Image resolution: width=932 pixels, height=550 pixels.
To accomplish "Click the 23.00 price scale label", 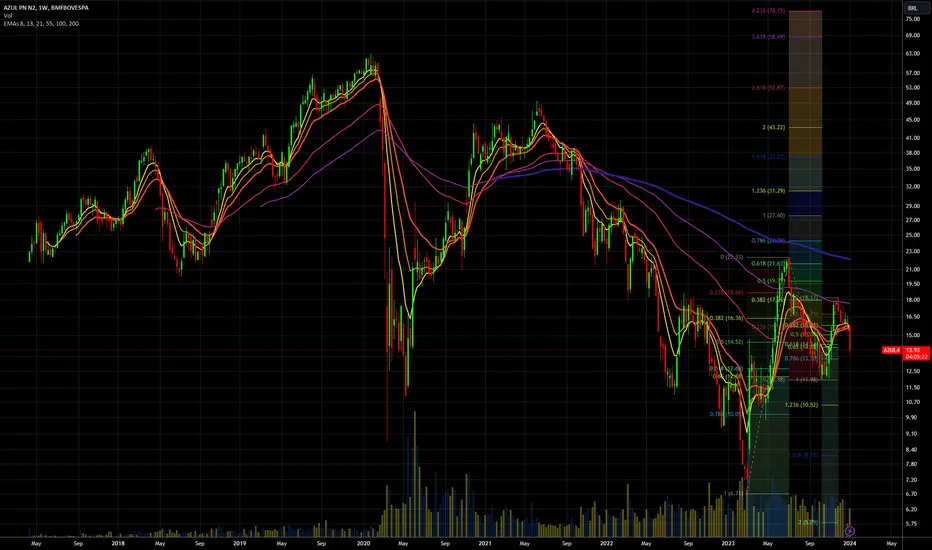I will pos(912,252).
